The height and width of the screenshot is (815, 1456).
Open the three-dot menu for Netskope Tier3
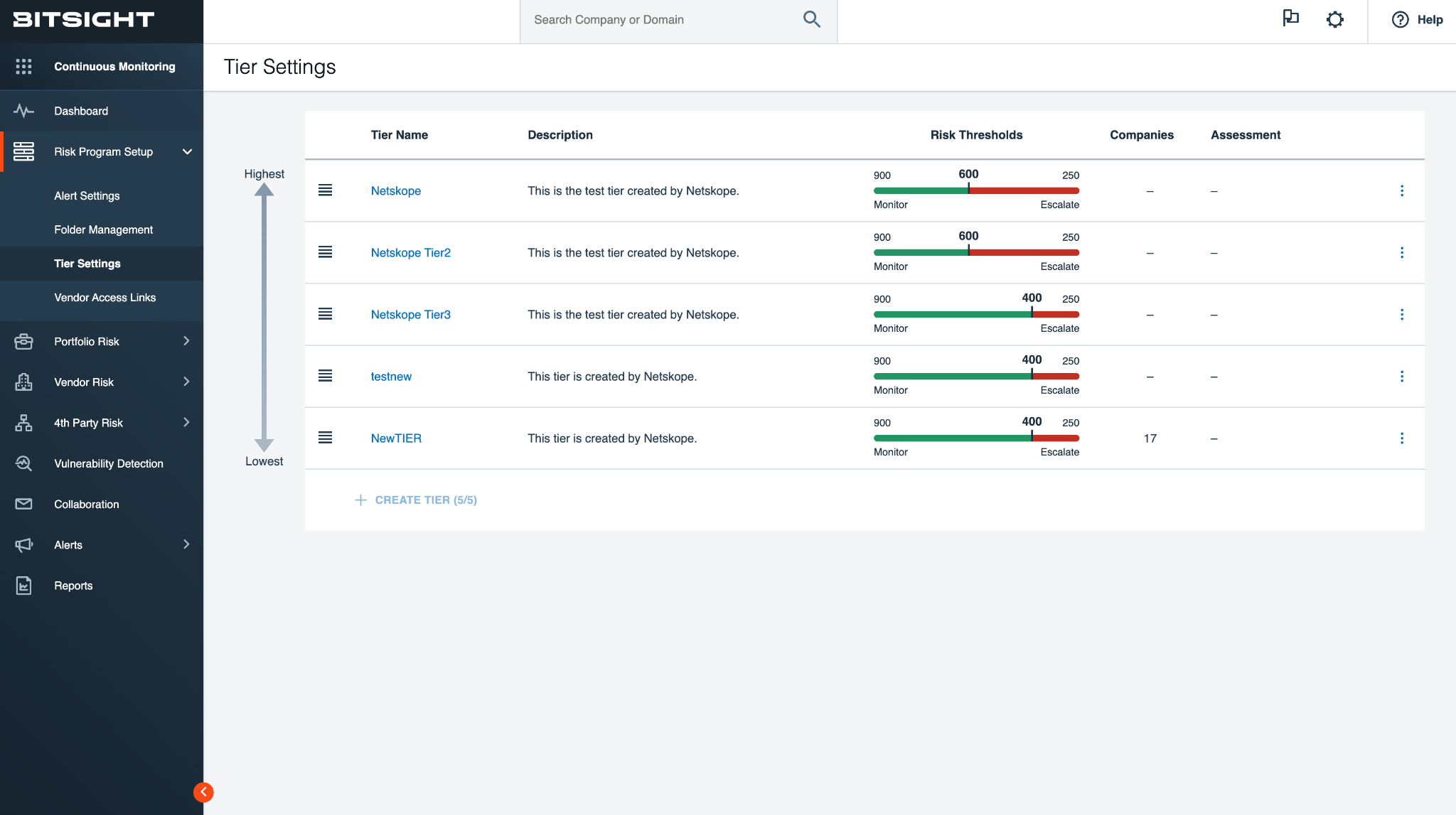[x=1401, y=314]
